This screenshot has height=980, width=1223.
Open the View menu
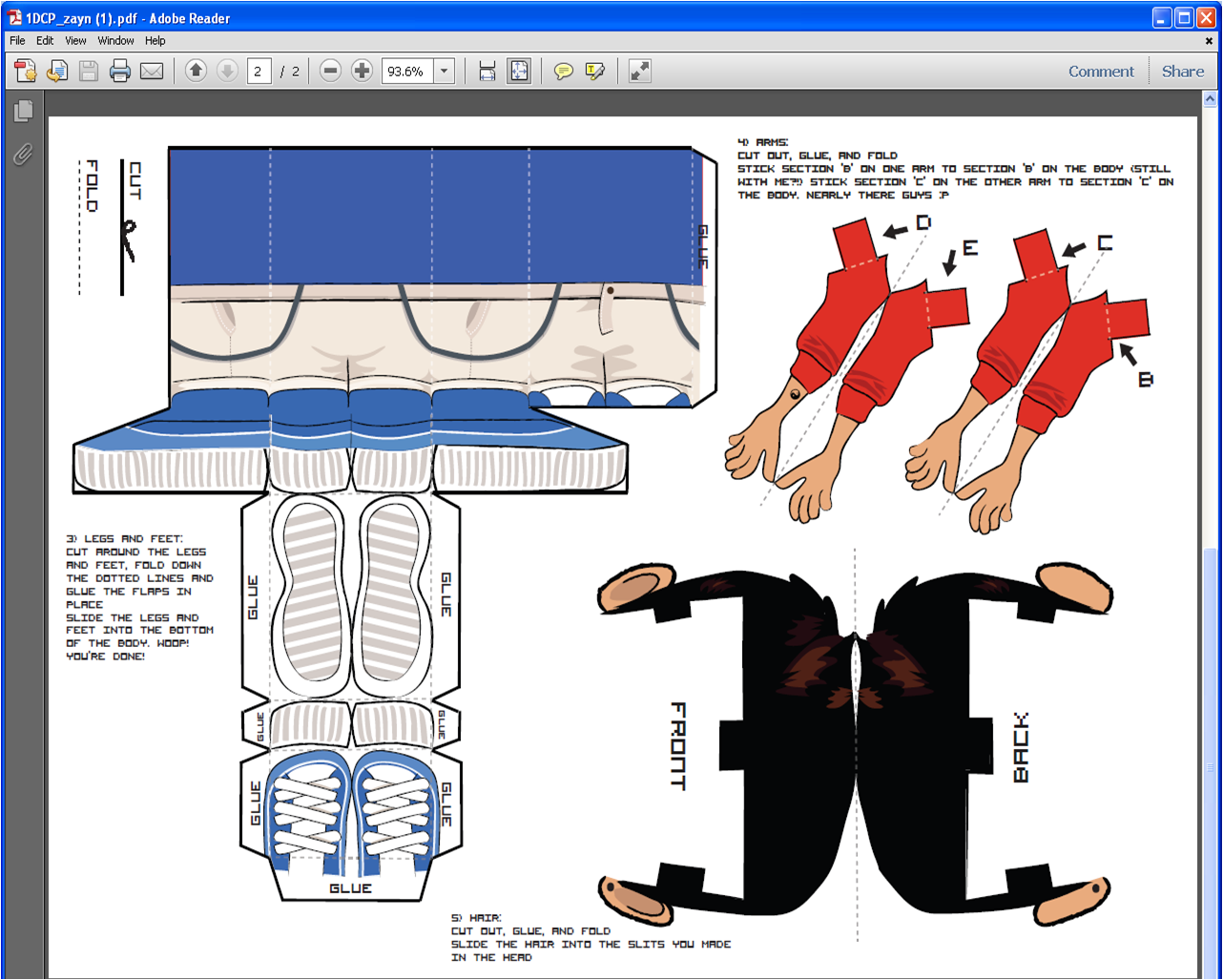pos(75,41)
